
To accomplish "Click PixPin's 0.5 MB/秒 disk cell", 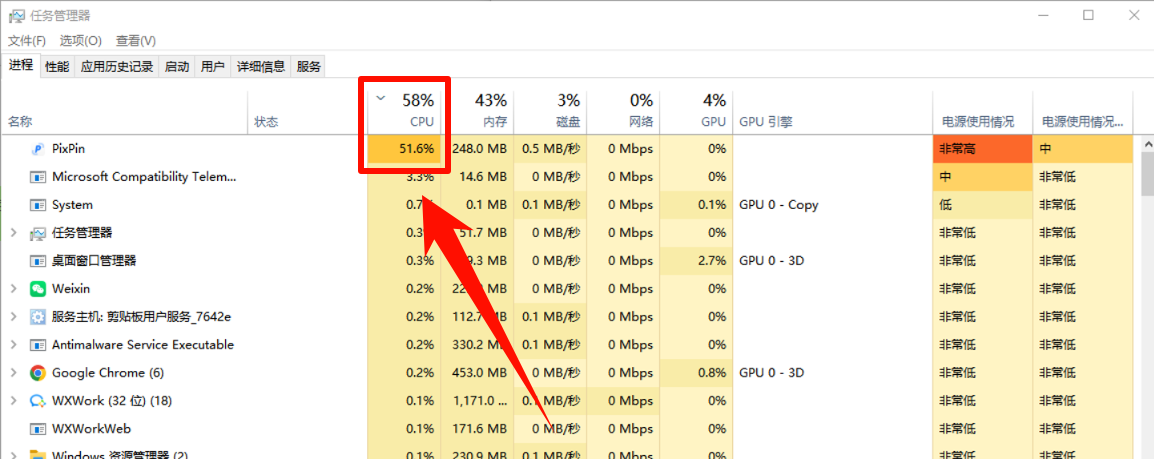I will click(550, 149).
